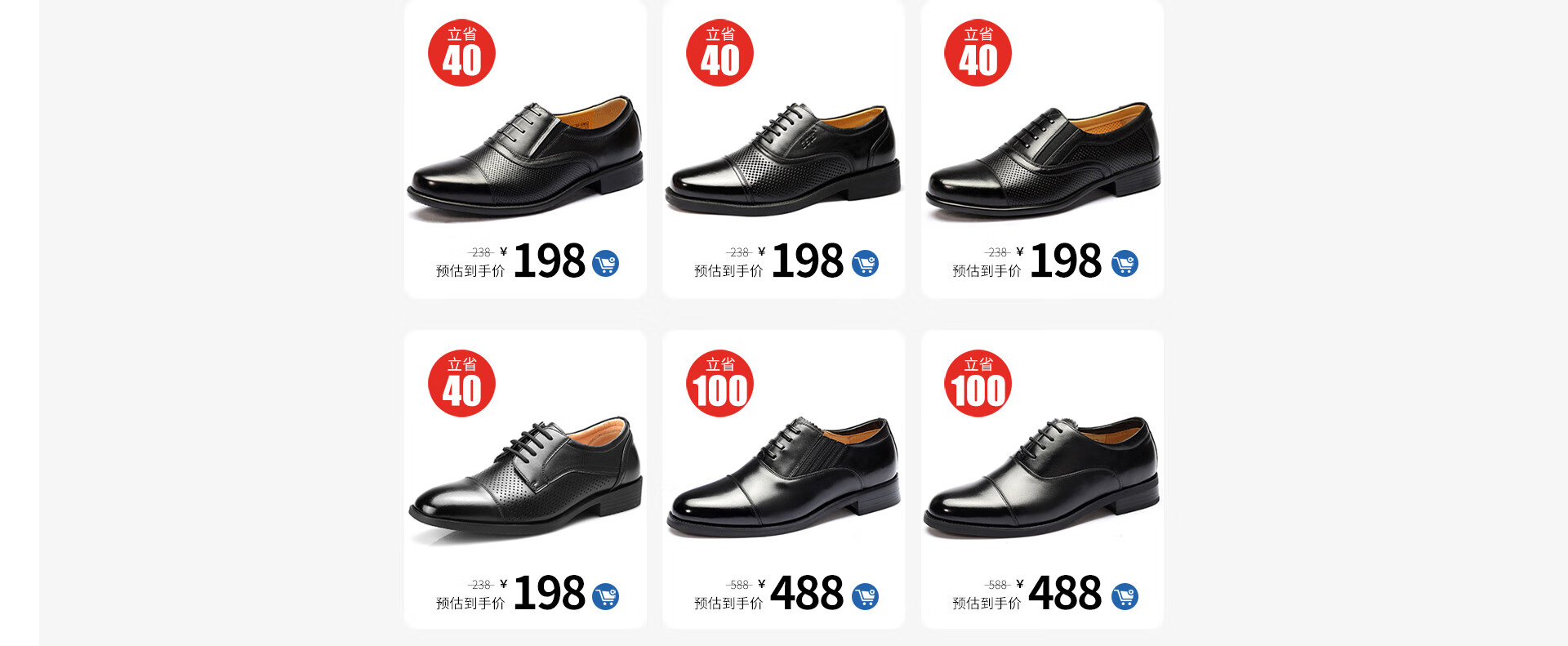
Task: Click 立省40 badge on top-right card
Action: coord(978,53)
